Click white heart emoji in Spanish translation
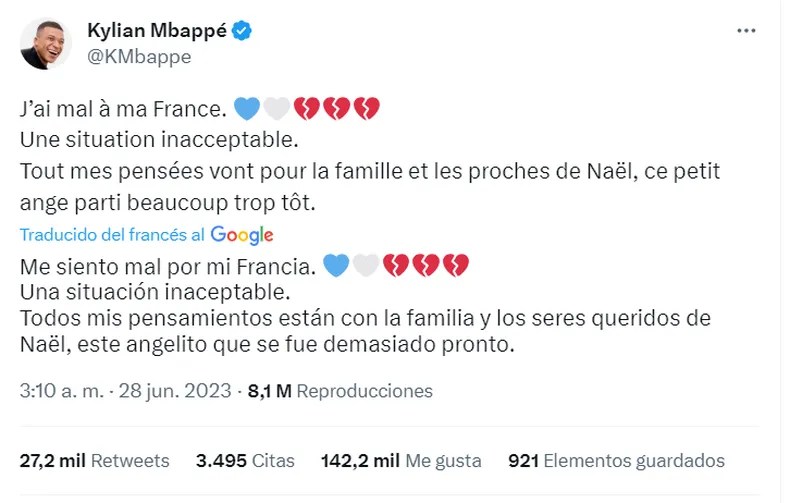This screenshot has width=790, height=503. [x=366, y=266]
